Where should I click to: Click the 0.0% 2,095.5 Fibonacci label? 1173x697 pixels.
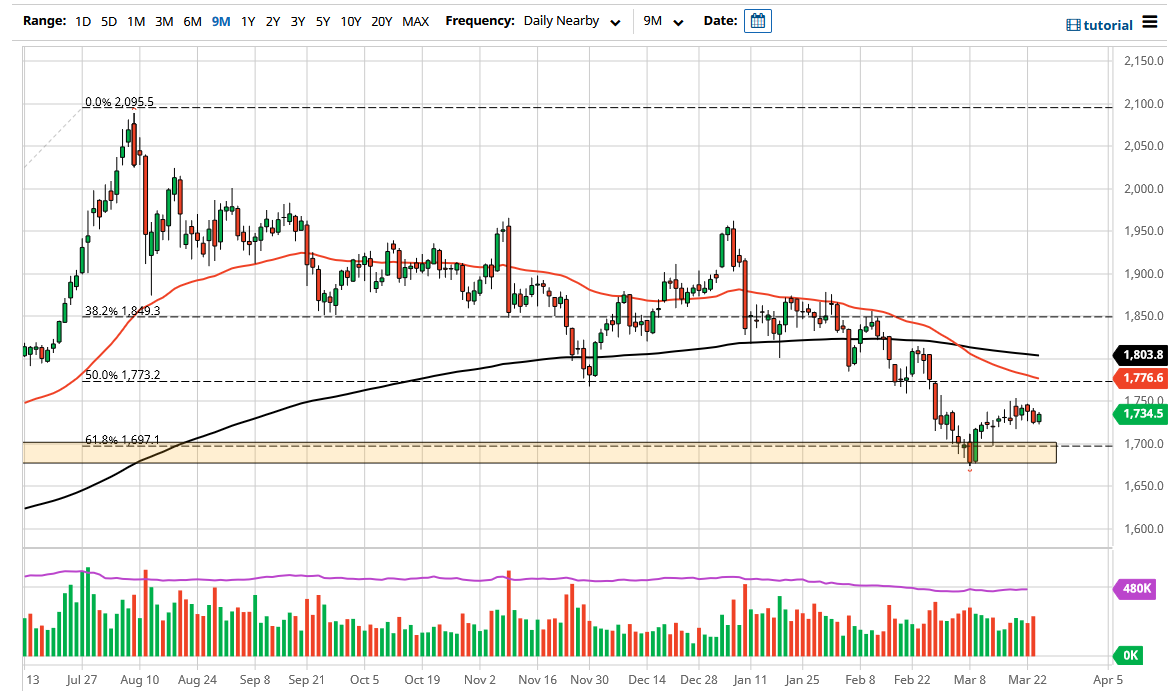click(119, 102)
